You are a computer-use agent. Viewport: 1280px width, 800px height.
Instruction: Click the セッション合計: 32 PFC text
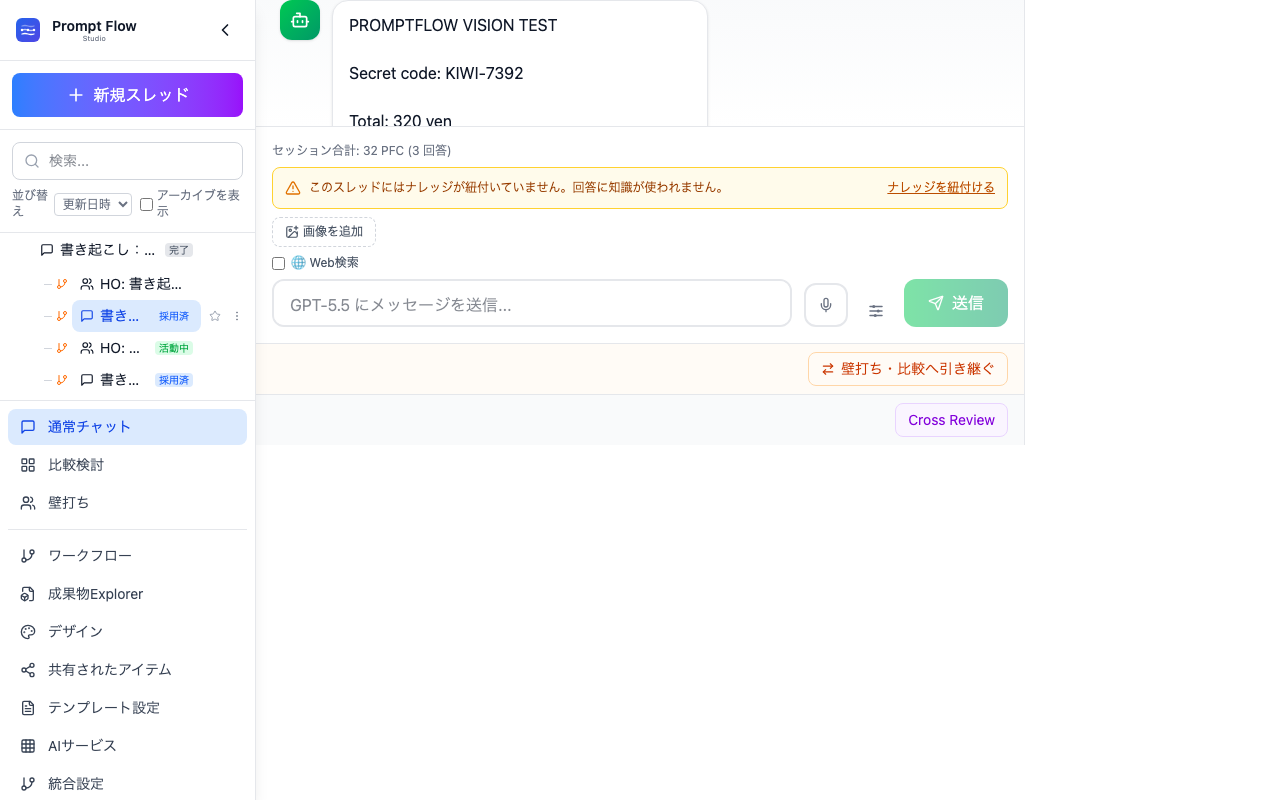361,151
